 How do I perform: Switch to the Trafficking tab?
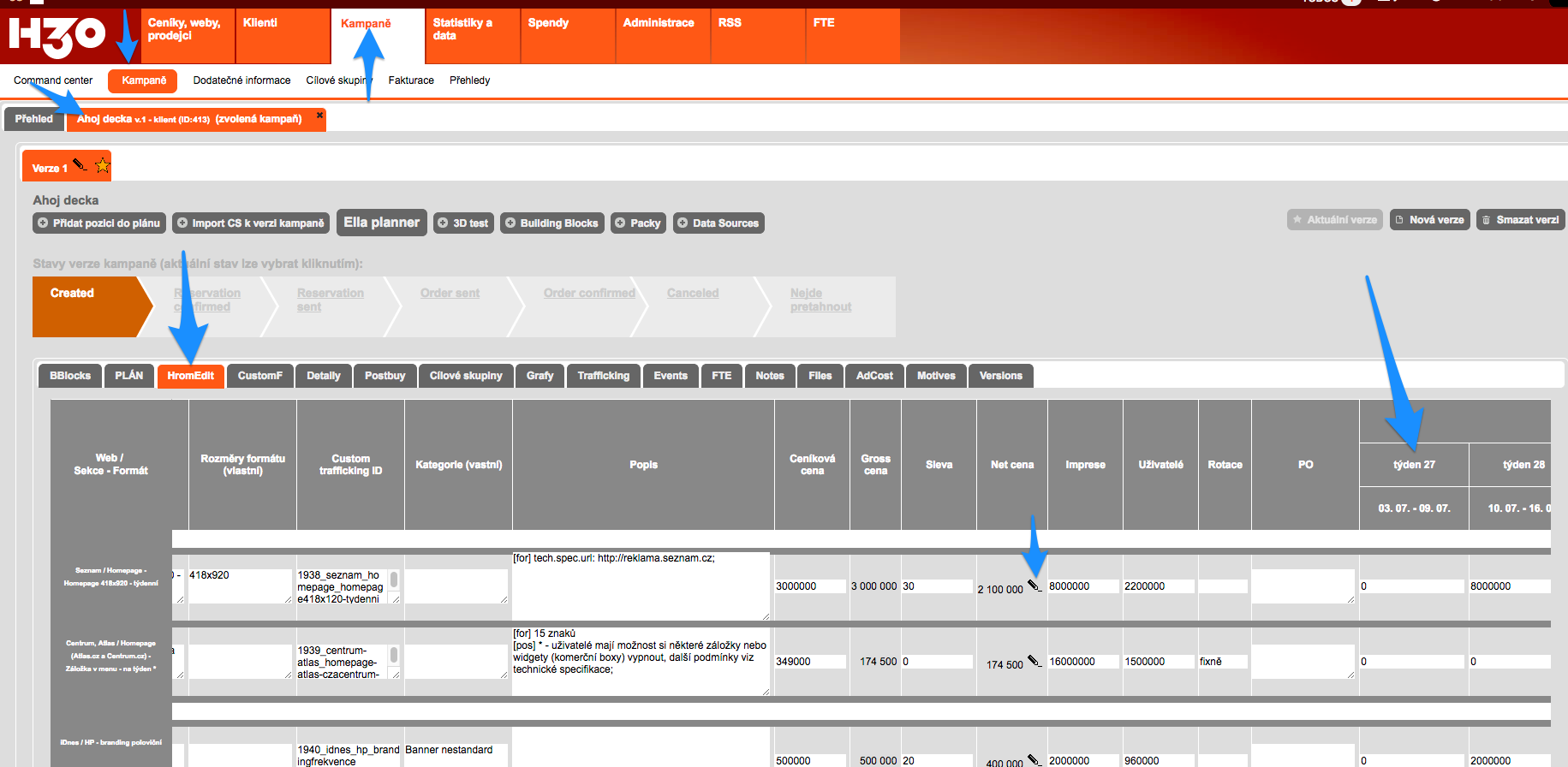click(603, 376)
